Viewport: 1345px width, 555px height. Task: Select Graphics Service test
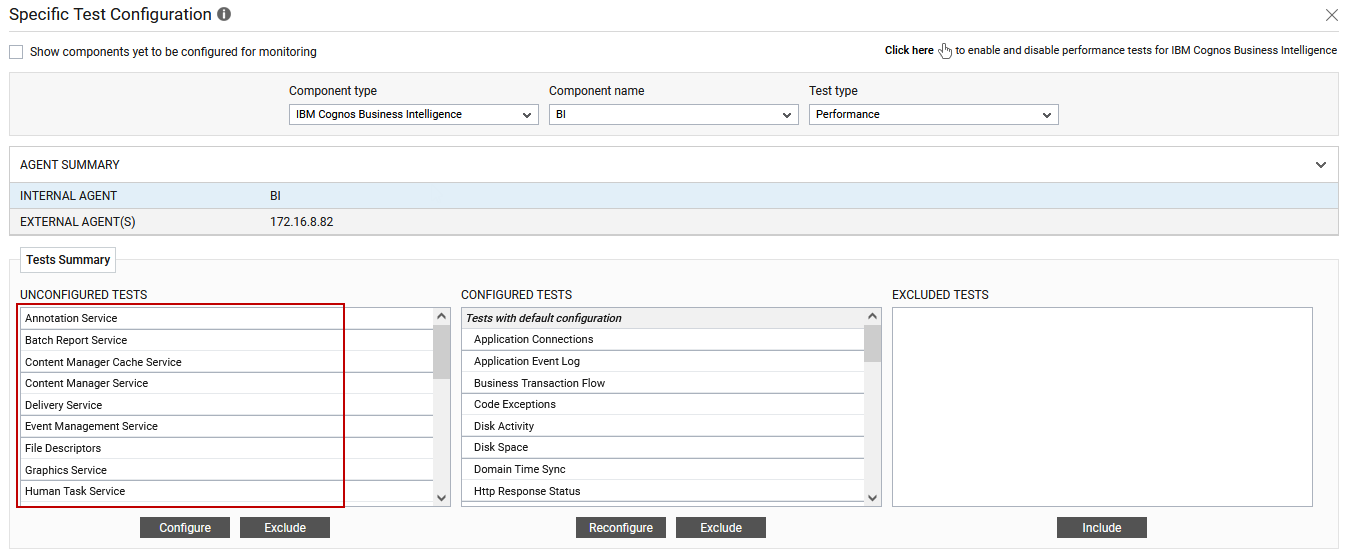click(x=227, y=470)
